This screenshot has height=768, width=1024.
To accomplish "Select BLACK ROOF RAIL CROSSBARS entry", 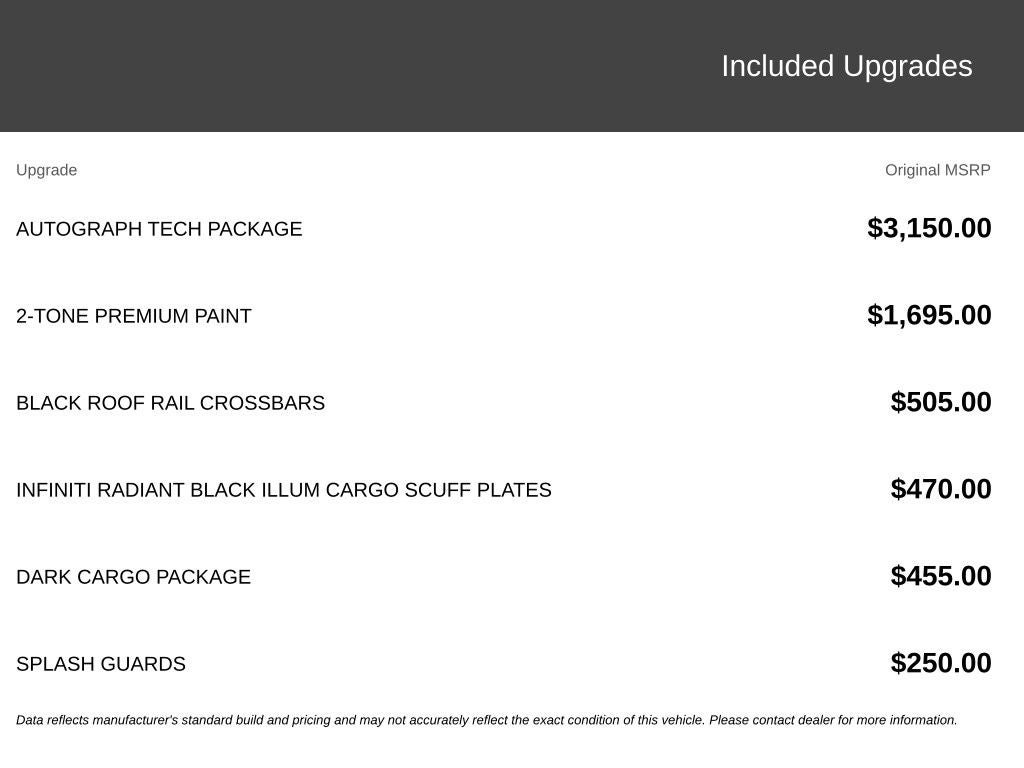I will (170, 403).
